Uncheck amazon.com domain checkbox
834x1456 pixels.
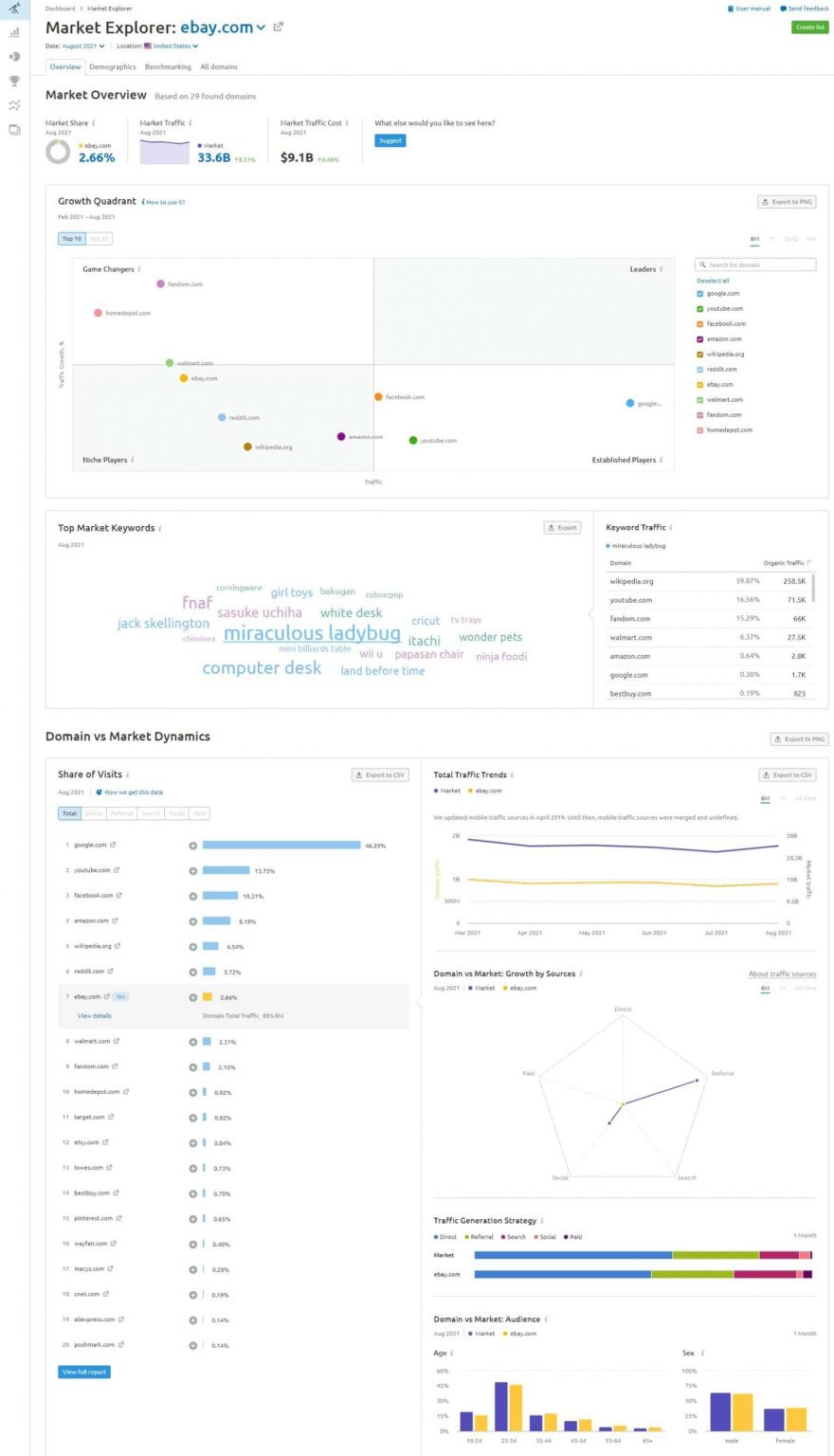pos(700,339)
